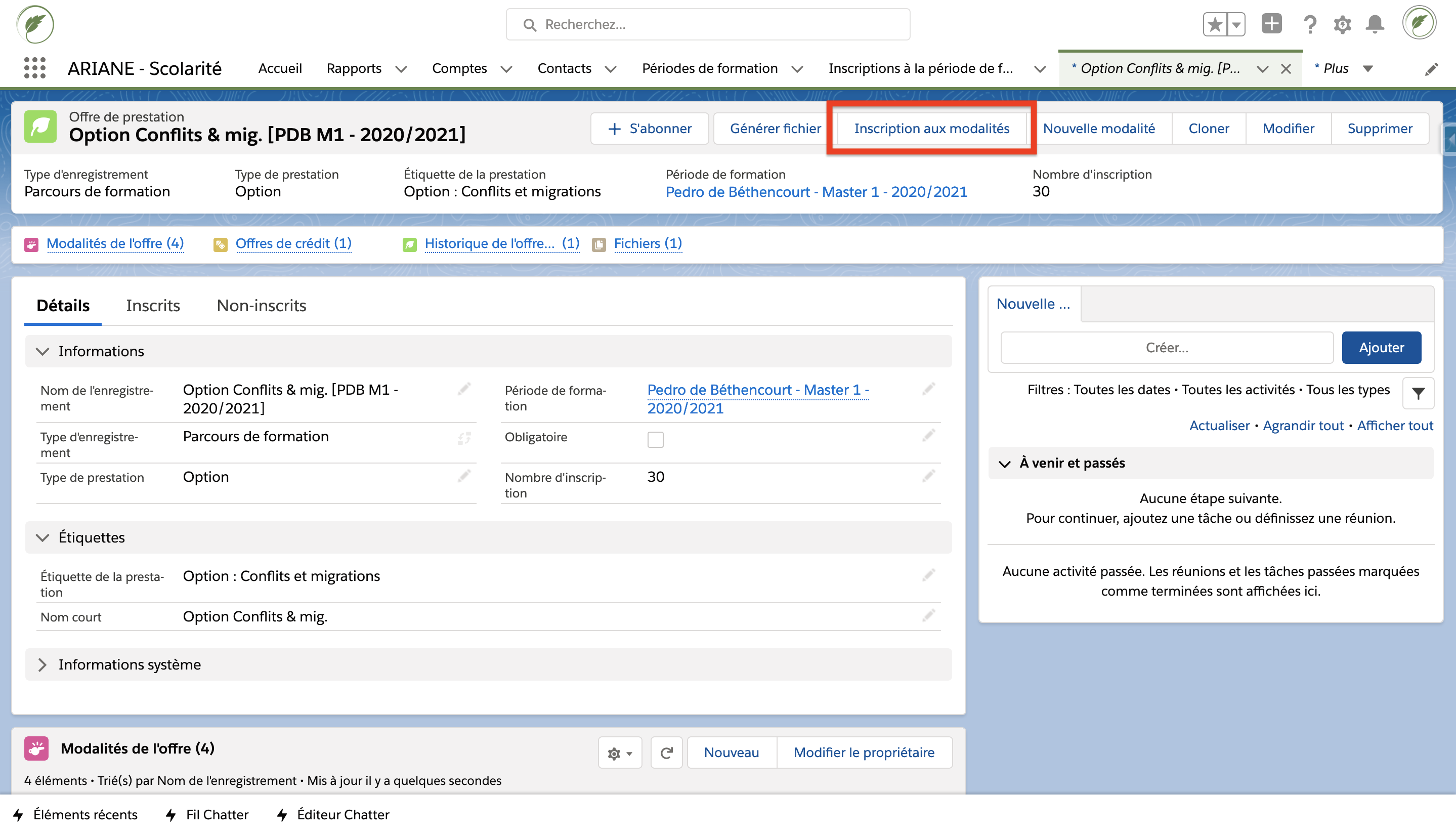Expand the Informations système section
This screenshot has width=1456, height=835.
(x=42, y=664)
